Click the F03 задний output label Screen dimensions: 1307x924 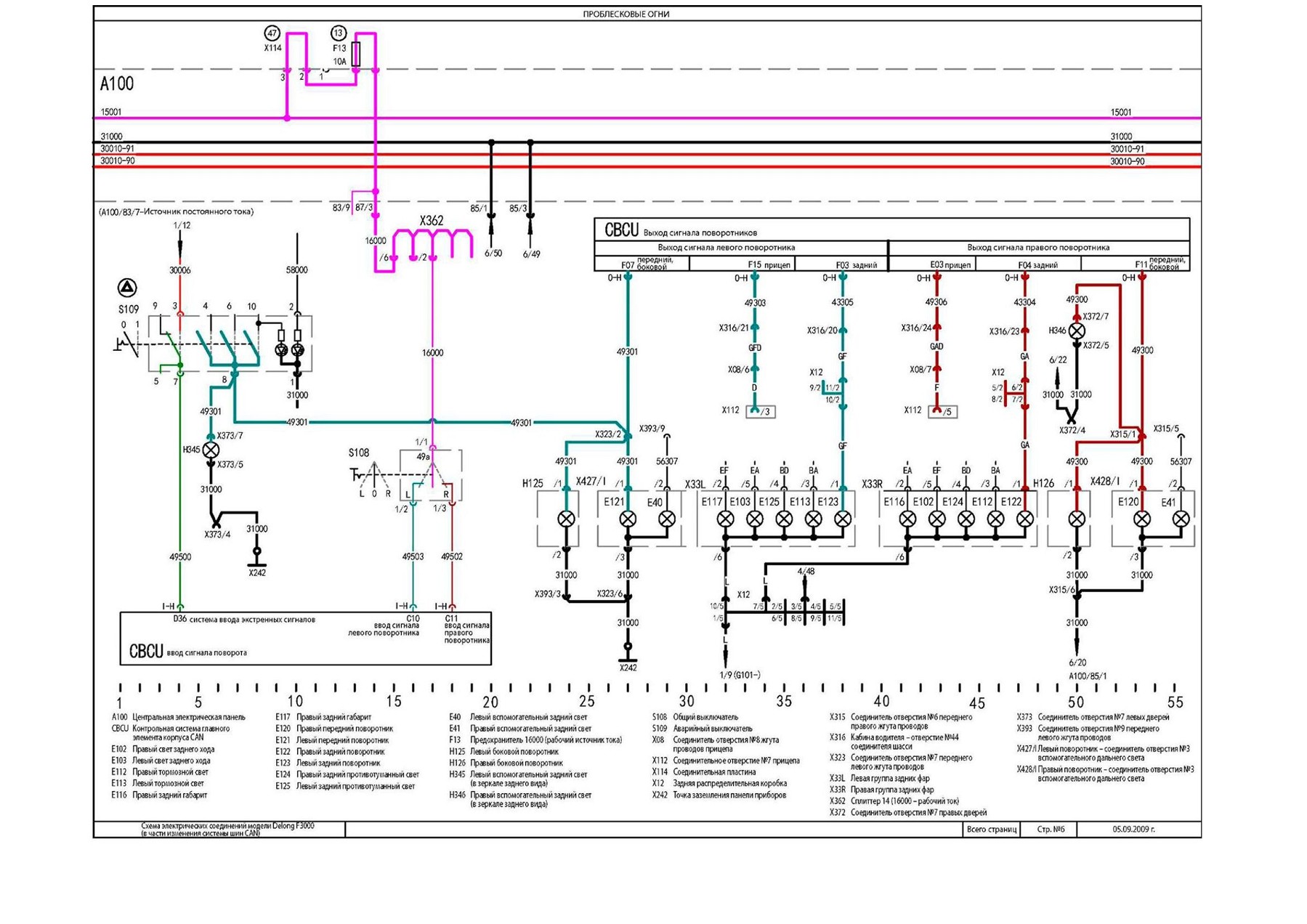pyautogui.click(x=857, y=265)
